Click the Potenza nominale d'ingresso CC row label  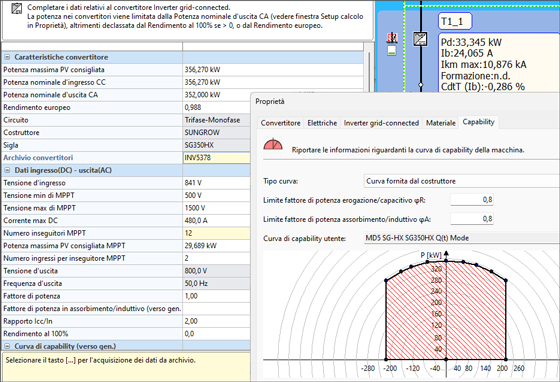pyautogui.click(x=55, y=82)
